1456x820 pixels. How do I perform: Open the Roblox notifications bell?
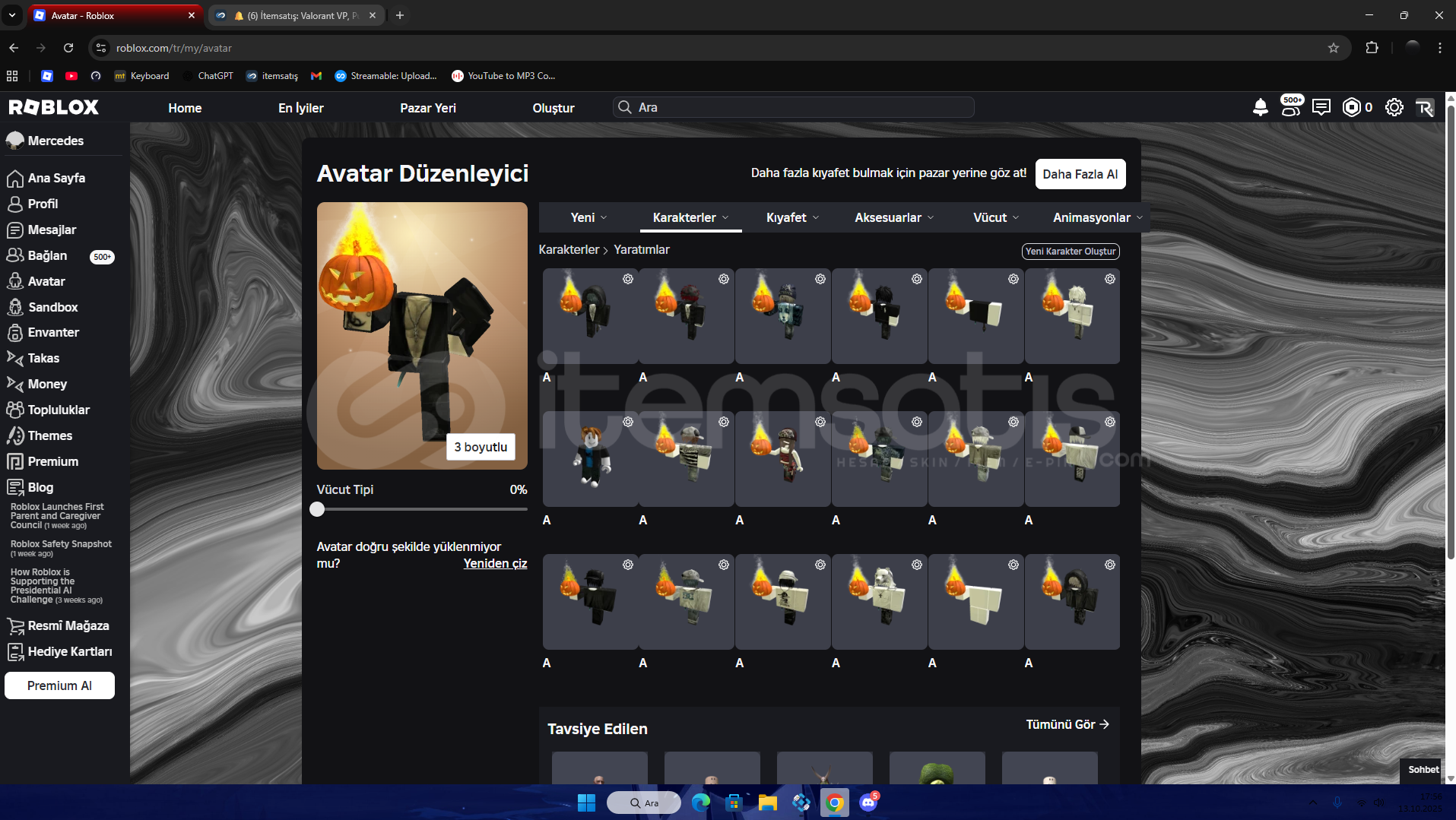[x=1260, y=107]
